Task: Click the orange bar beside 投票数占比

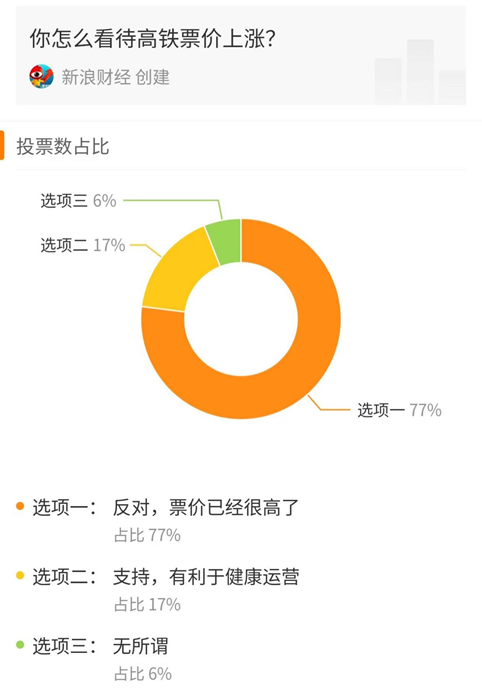Action: pos(2,145)
